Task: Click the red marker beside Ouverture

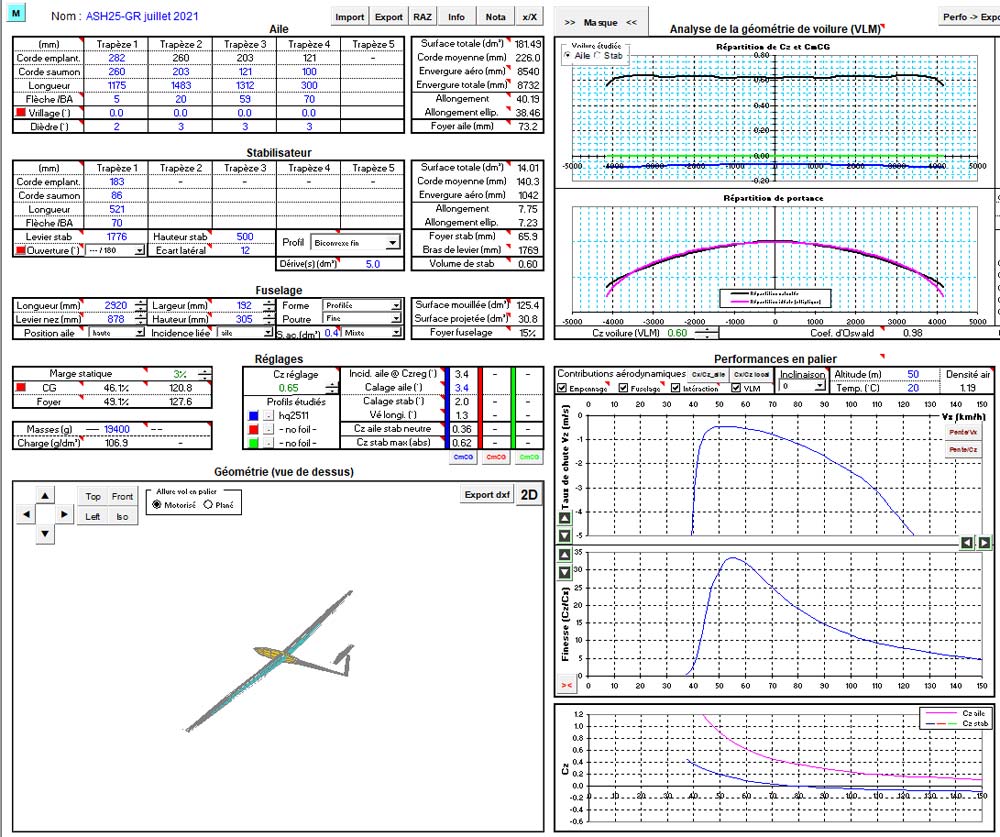Action: pyautogui.click(x=20, y=250)
